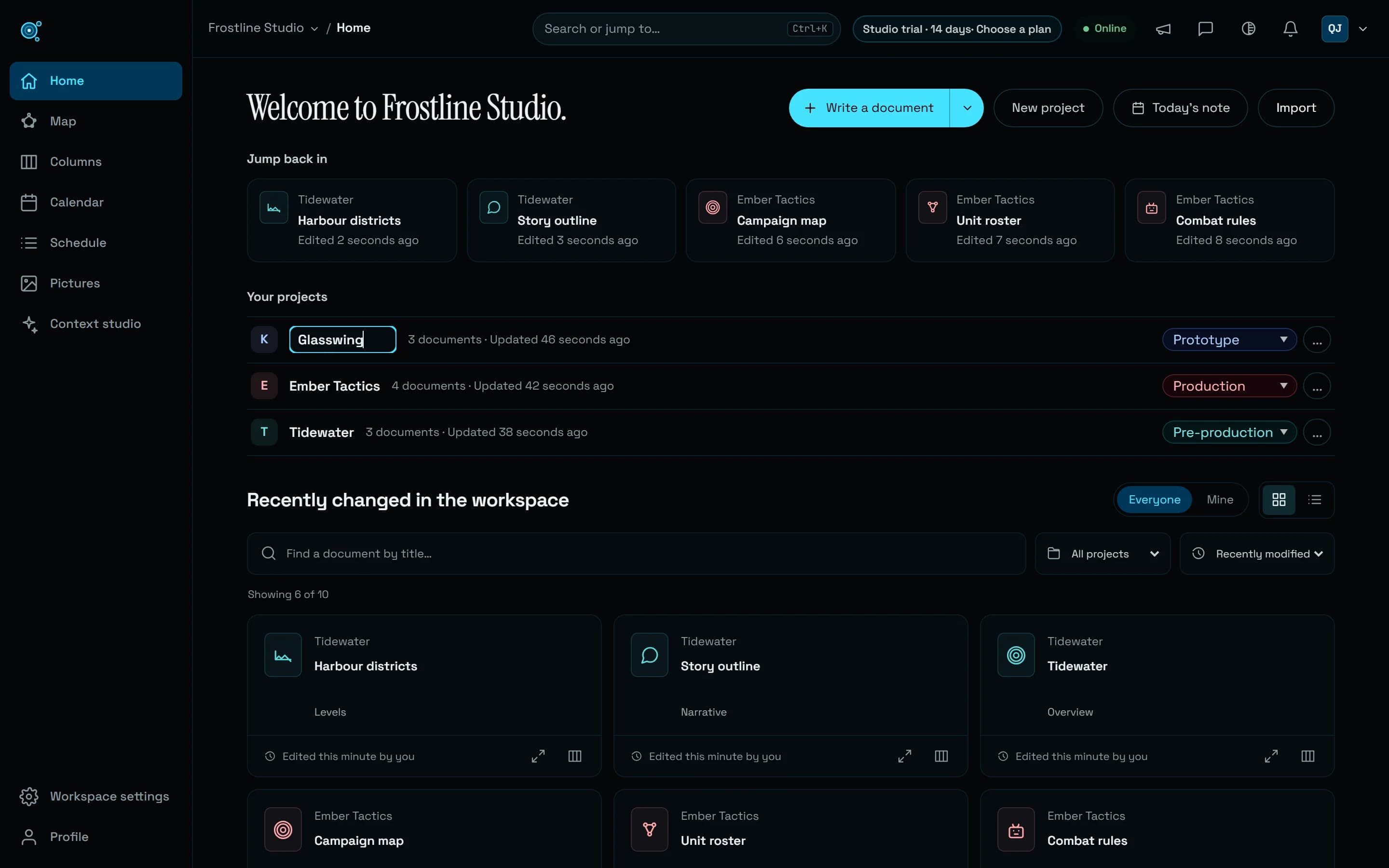Open the Unit roster recent card
This screenshot has width=1389, height=868.
click(791, 829)
